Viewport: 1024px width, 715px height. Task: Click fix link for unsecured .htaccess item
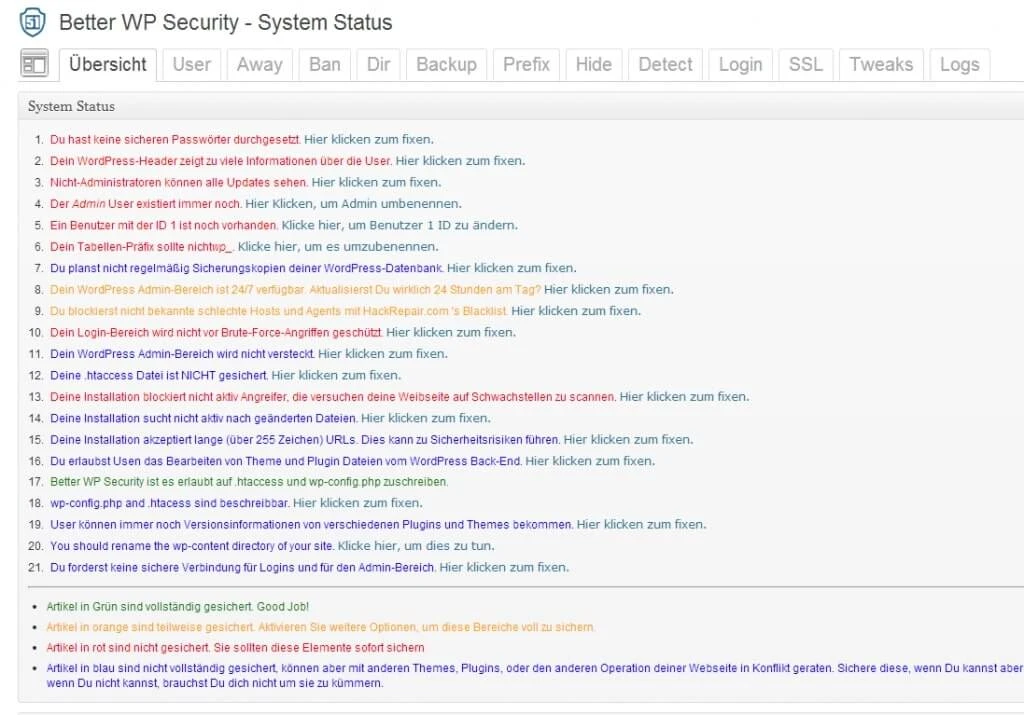[x=336, y=375]
